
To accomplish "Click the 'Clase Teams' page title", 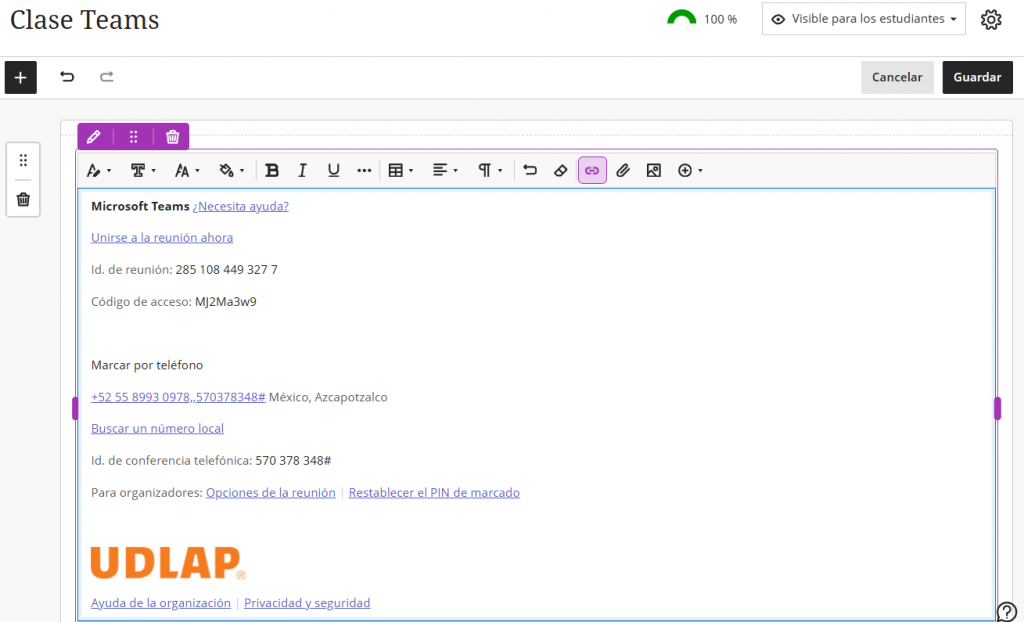I will (85, 20).
